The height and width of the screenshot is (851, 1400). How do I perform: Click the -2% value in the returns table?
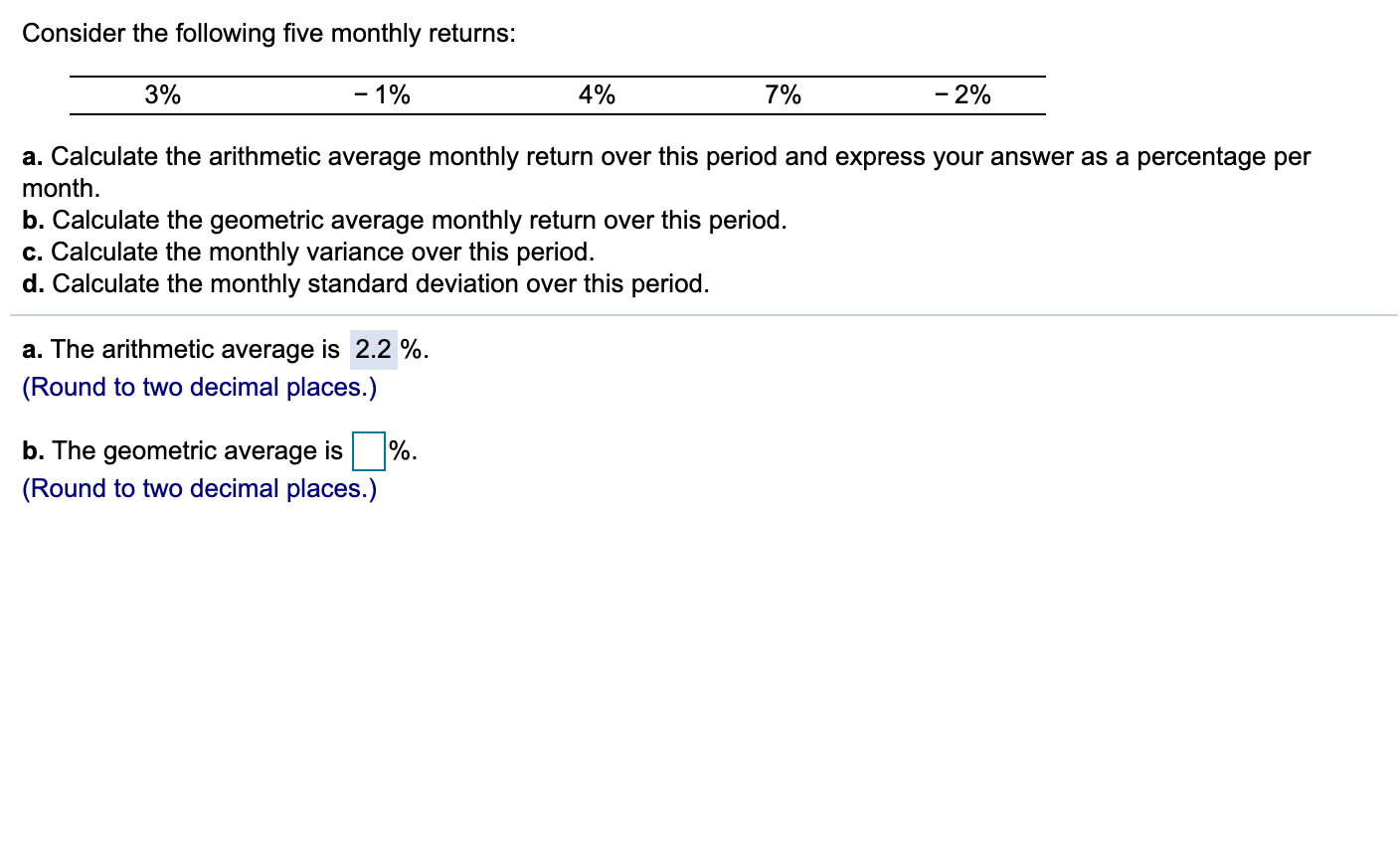tap(962, 94)
